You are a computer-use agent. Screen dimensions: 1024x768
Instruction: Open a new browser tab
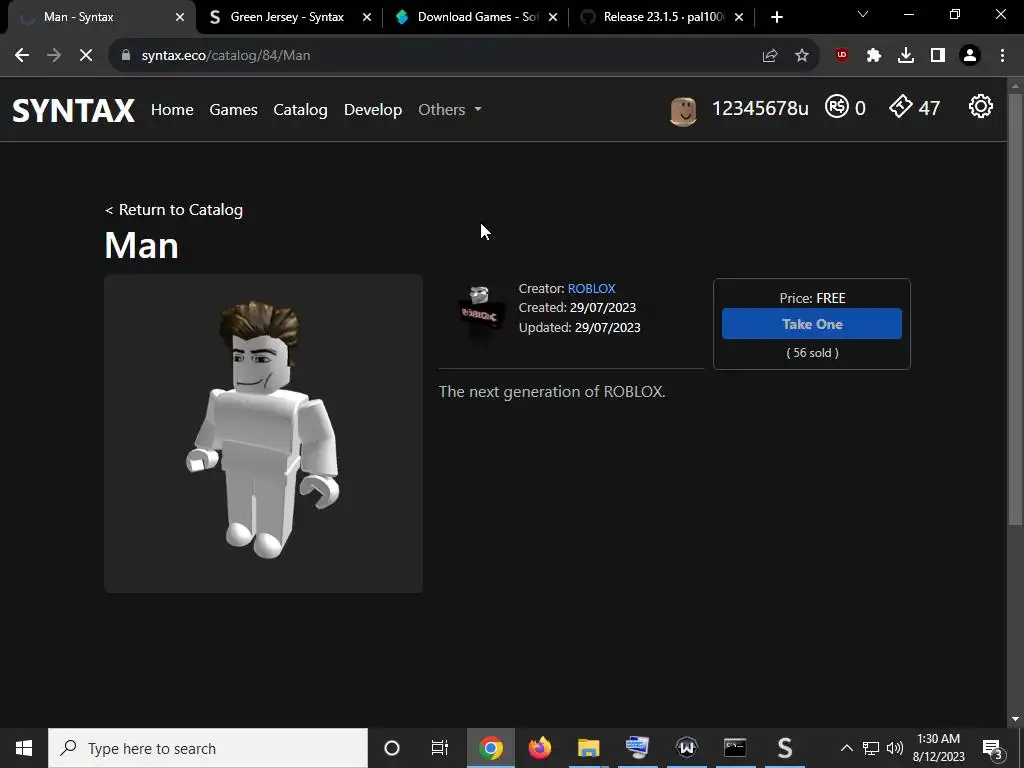[x=776, y=17]
